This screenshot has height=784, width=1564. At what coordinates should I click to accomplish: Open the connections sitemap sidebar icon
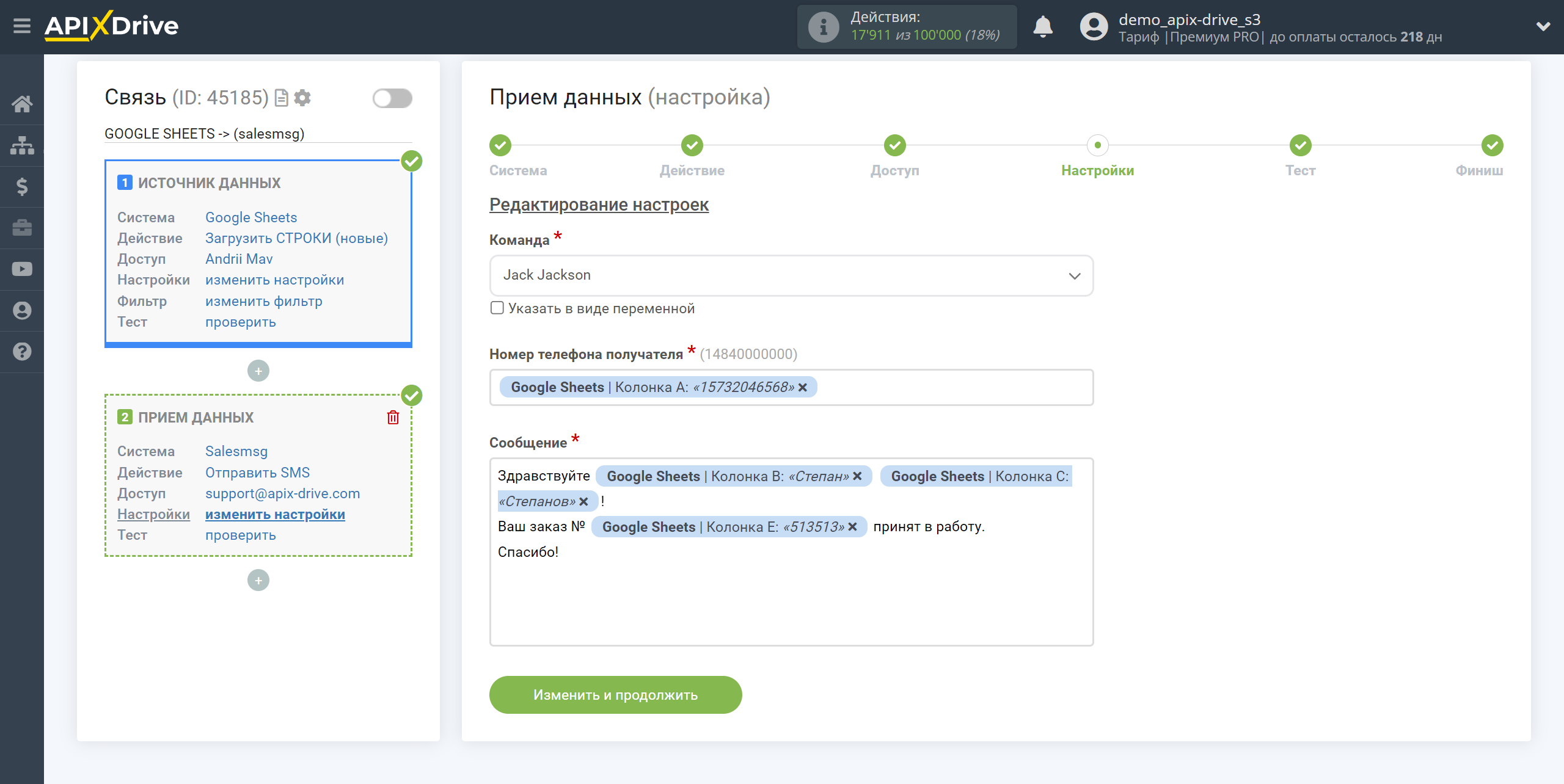[22, 145]
